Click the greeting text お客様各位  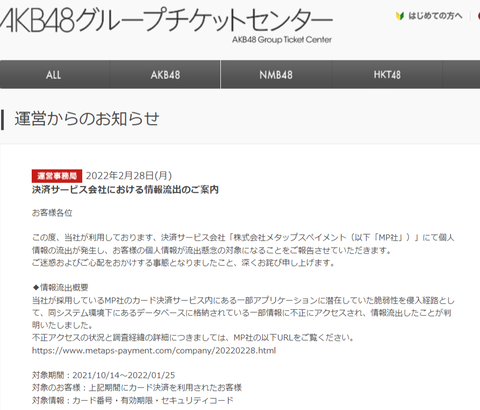[x=52, y=213]
